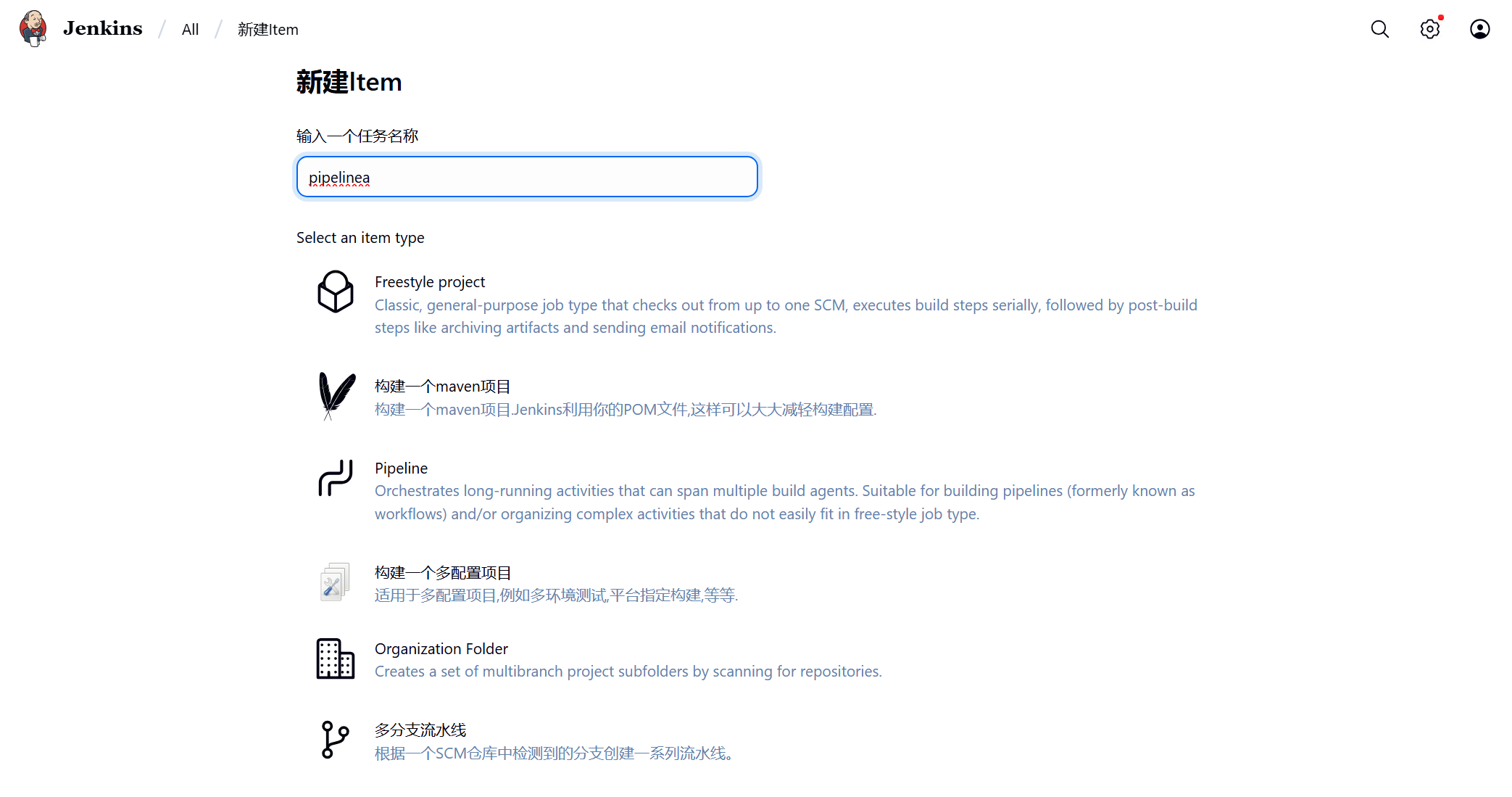Click inside the task name input field
The height and width of the screenshot is (797, 1512).
[x=527, y=176]
